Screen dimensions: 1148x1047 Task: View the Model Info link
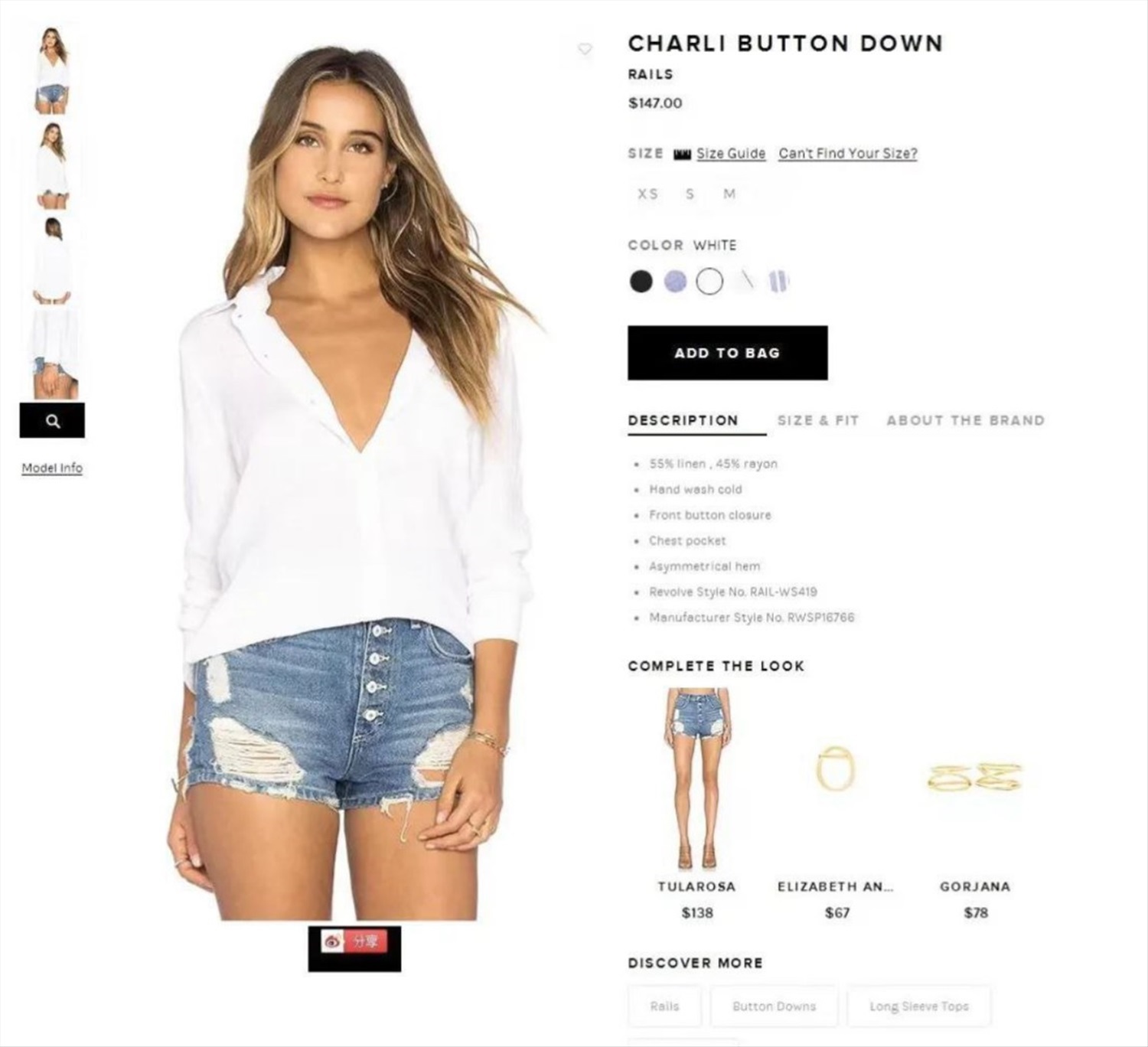[52, 468]
